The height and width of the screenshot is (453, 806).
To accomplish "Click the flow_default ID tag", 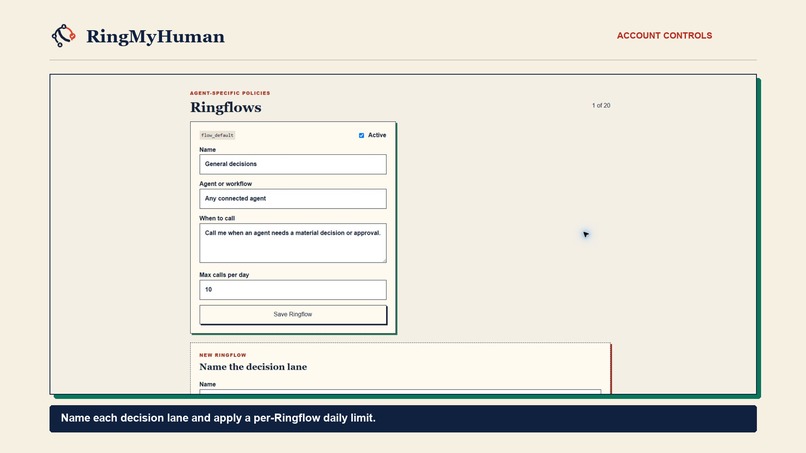I will [x=217, y=135].
